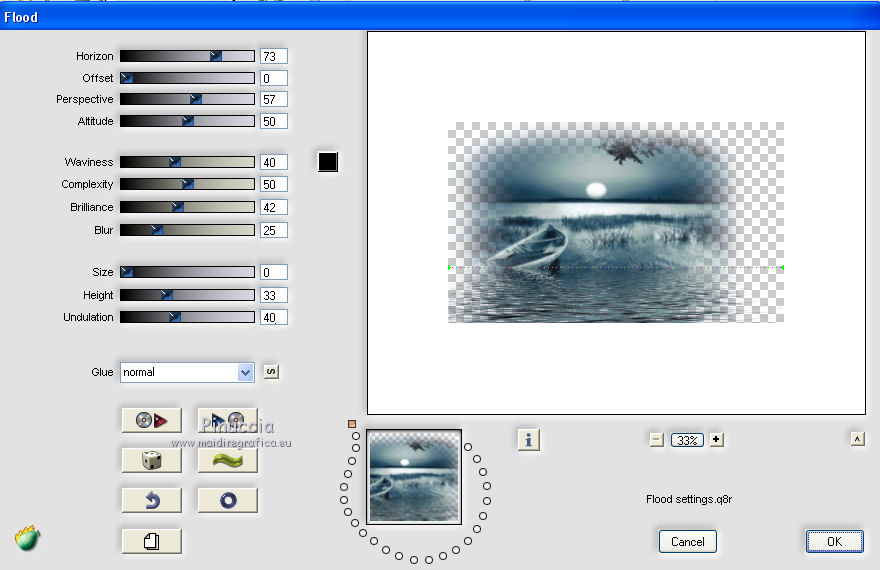This screenshot has width=880, height=570.
Task: Click the Blur value field
Action: coord(274,230)
